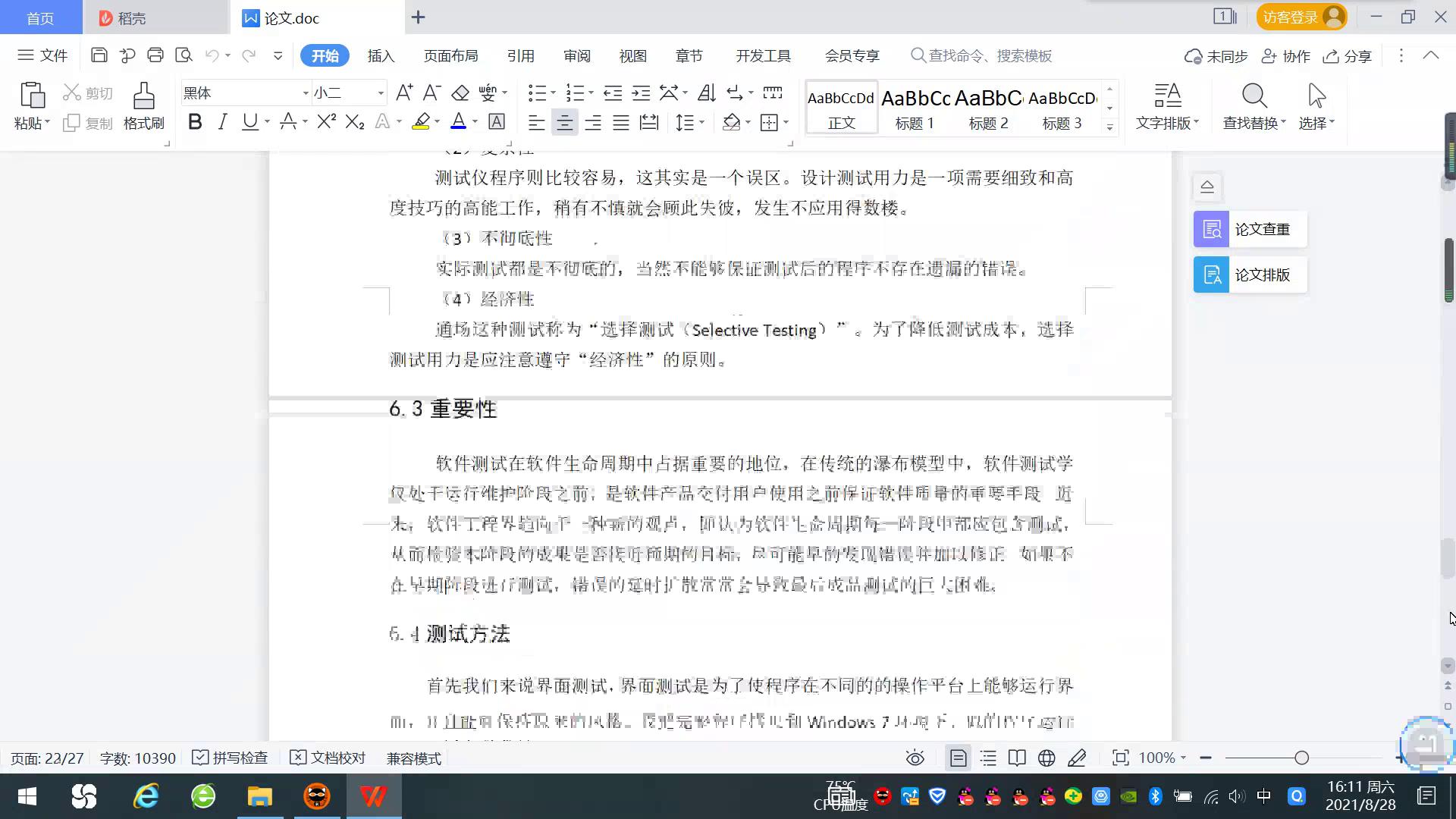Screen dimensions: 1456x819
Task: Click the zoom slider handle
Action: click(1301, 758)
